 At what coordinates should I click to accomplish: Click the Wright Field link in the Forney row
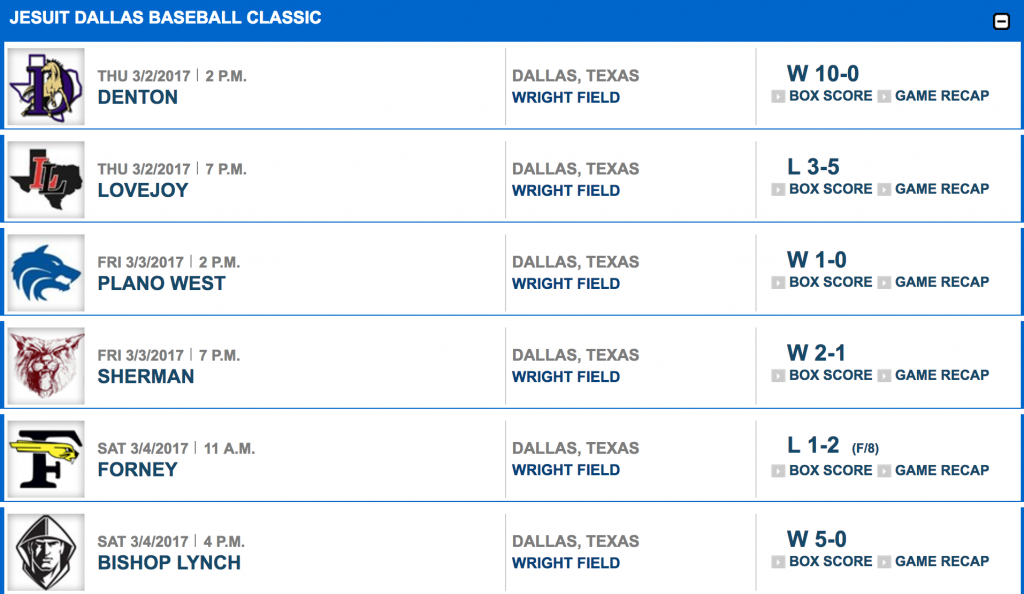[x=566, y=470]
